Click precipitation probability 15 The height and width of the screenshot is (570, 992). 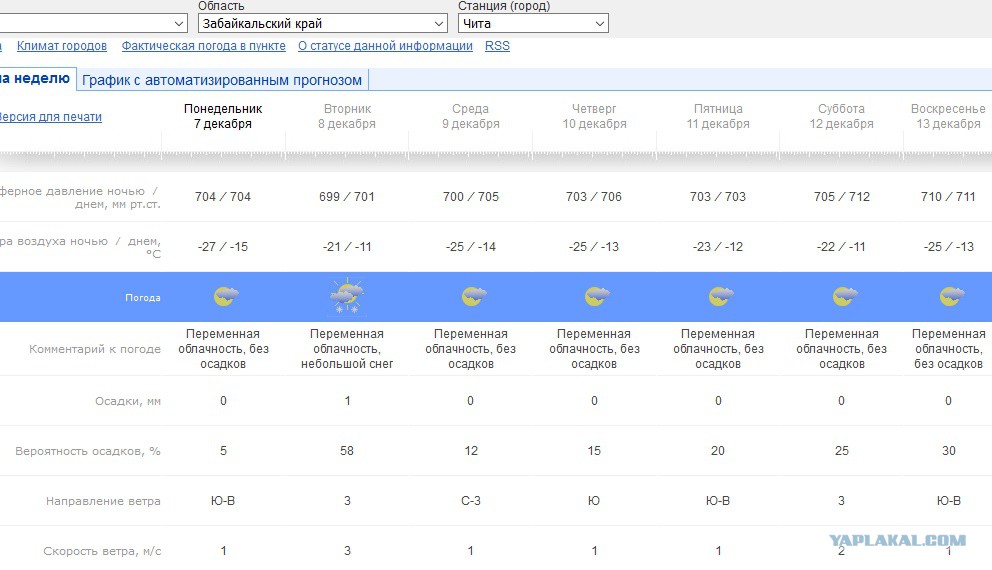[x=594, y=450]
